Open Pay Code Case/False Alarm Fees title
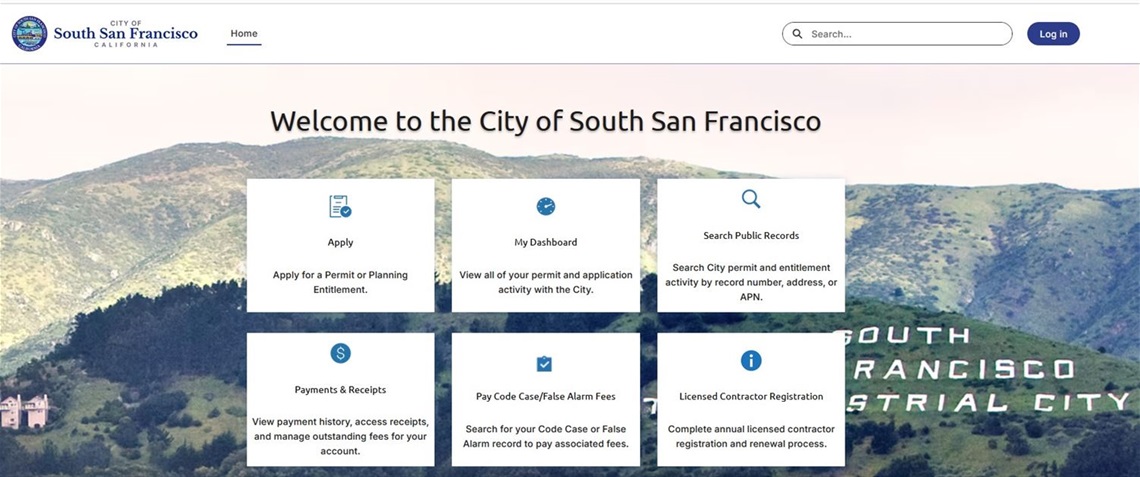Image resolution: width=1140 pixels, height=477 pixels. coord(545,397)
